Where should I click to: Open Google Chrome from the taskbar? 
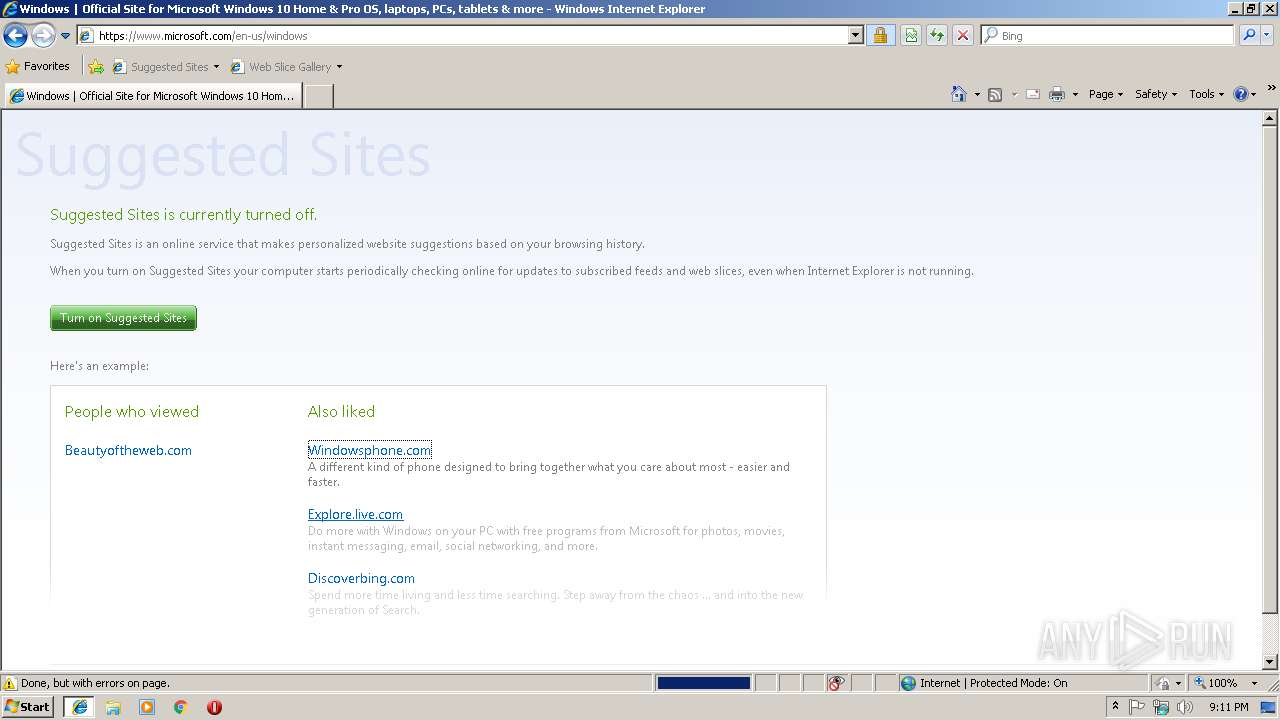[181, 707]
